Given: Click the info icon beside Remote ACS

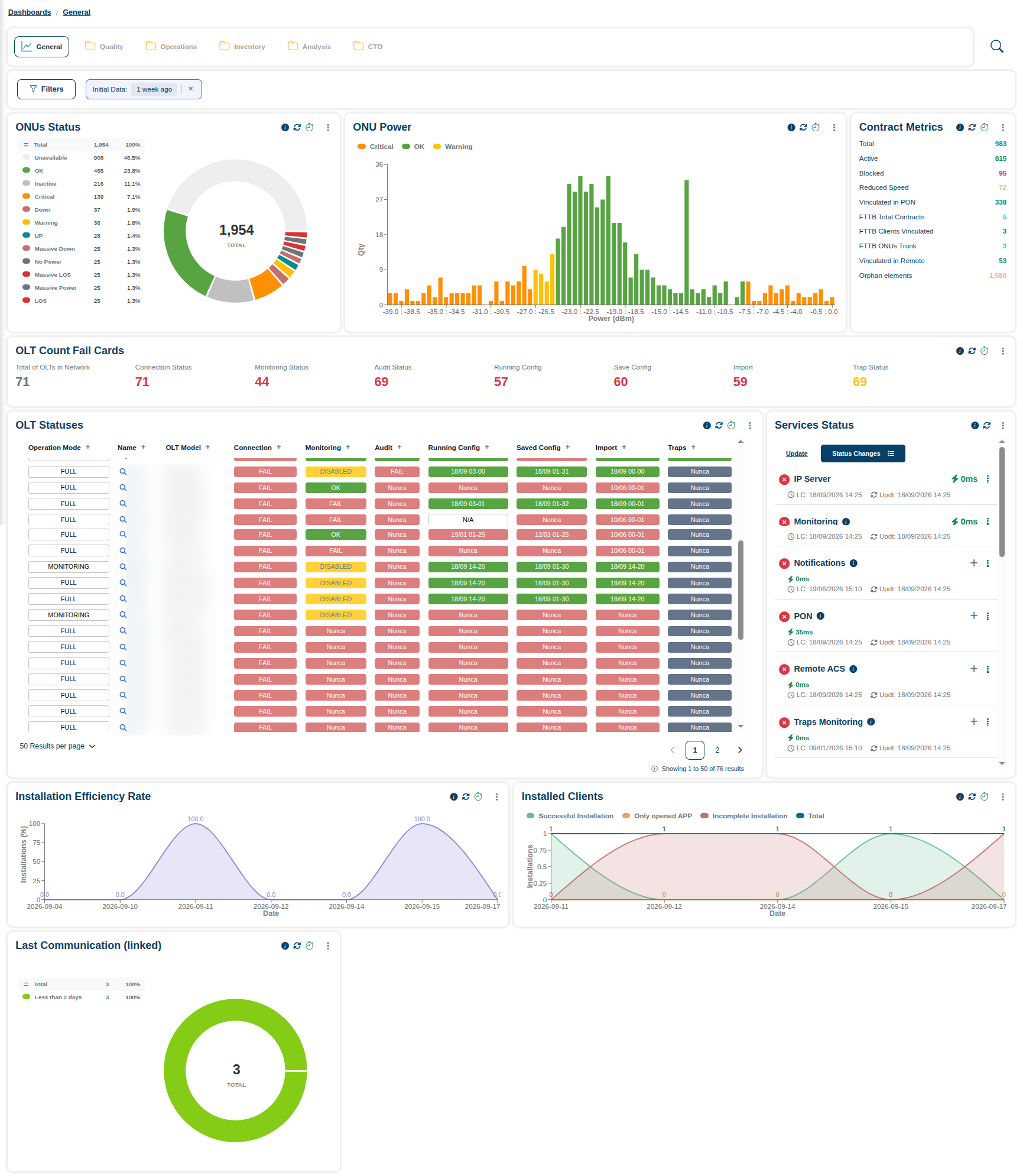Looking at the screenshot, I should click(x=853, y=669).
